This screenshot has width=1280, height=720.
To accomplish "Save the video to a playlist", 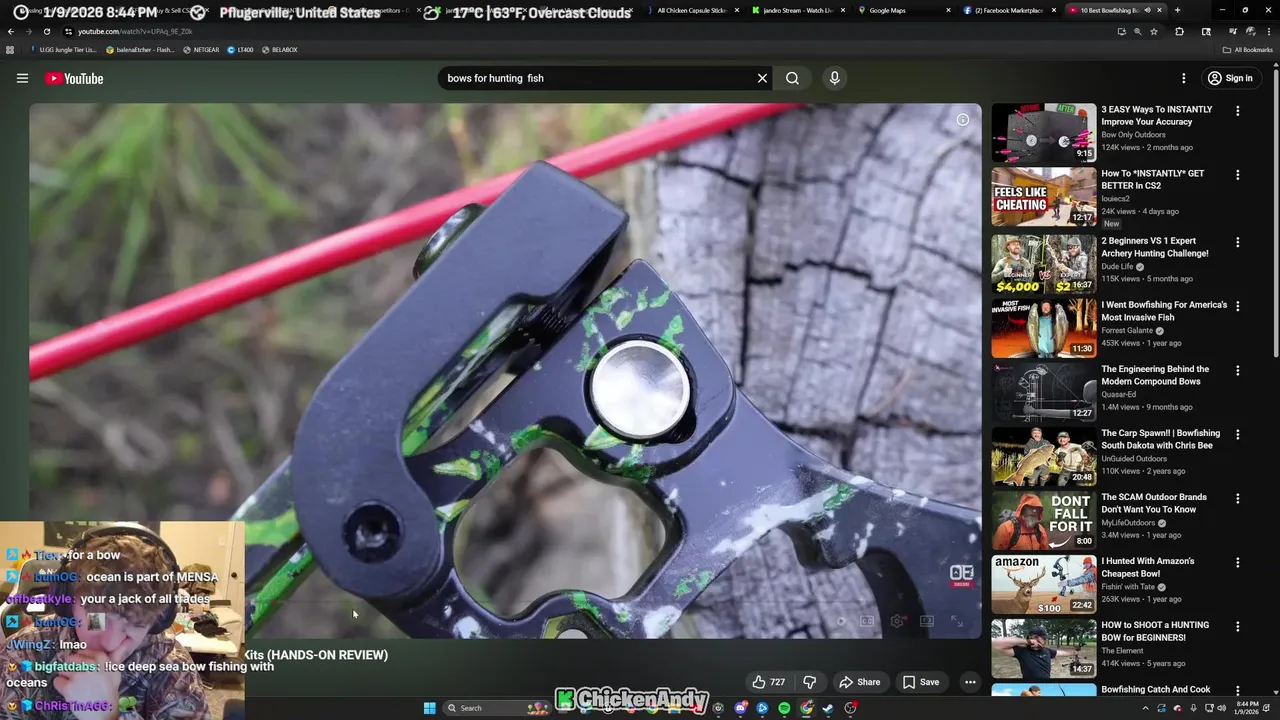I will click(x=921, y=682).
